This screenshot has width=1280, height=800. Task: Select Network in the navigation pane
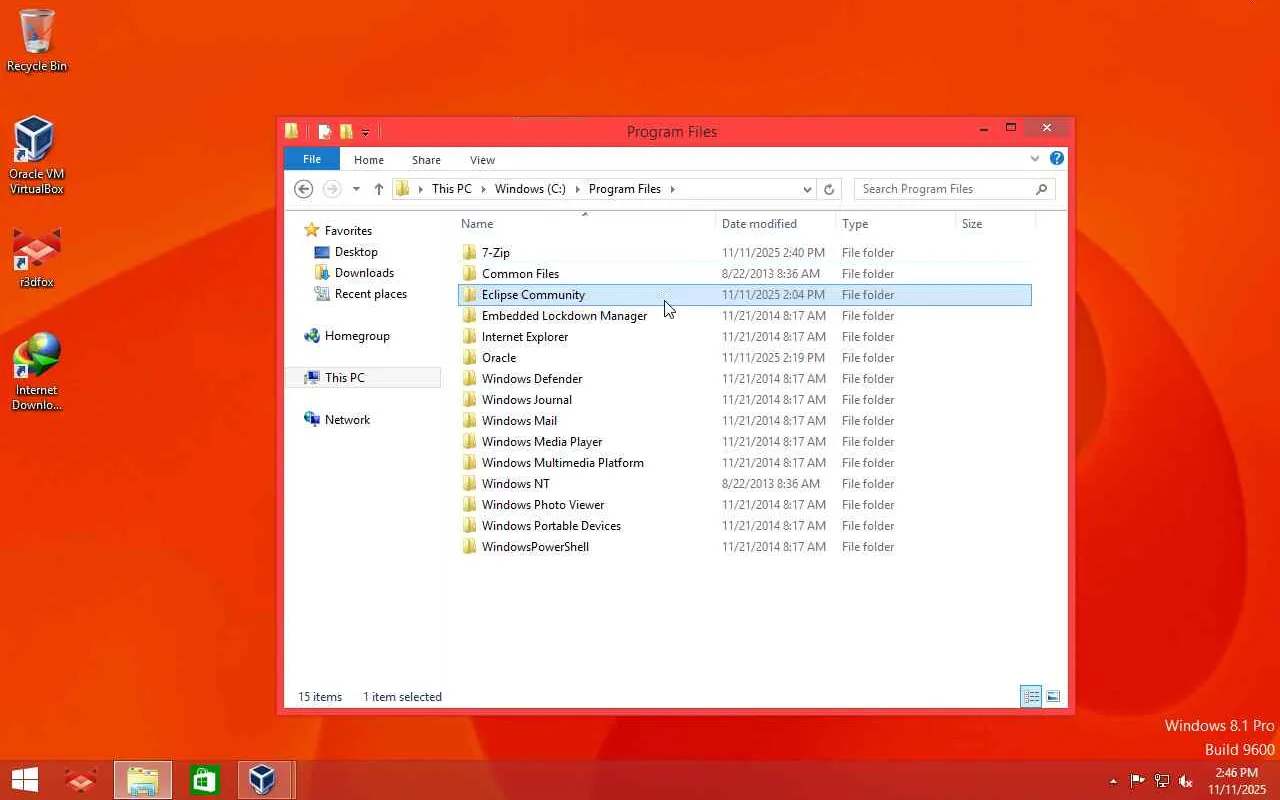tap(347, 420)
